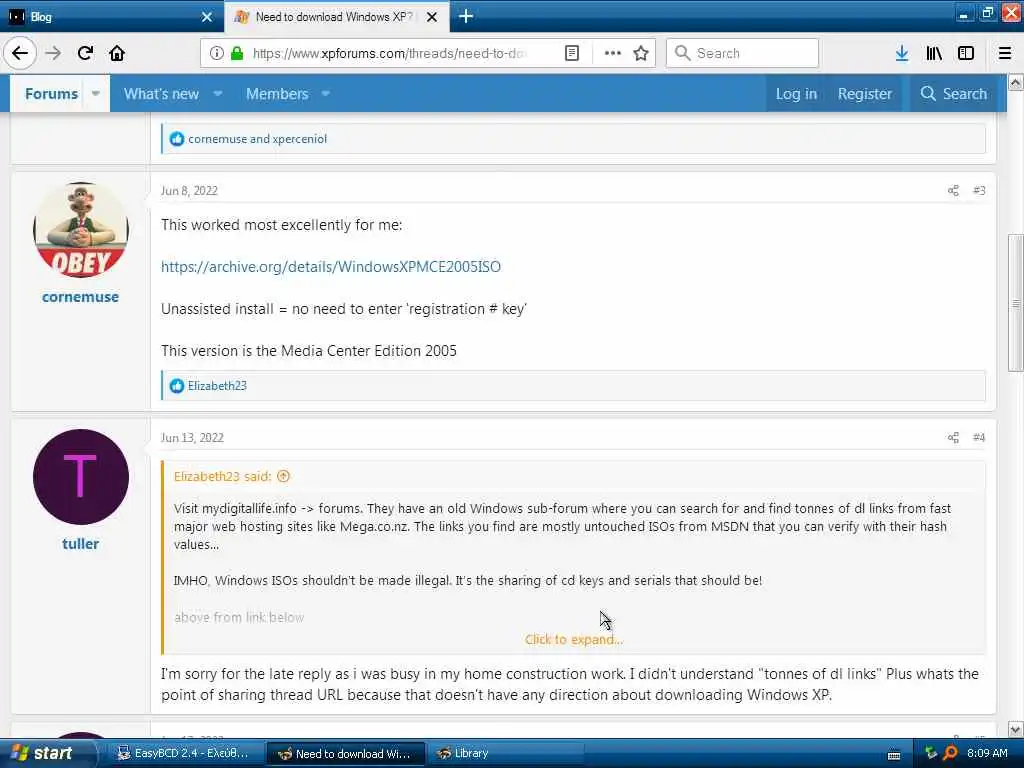Click the browser forward arrow
Screen dimensions: 1024x768
(x=53, y=53)
